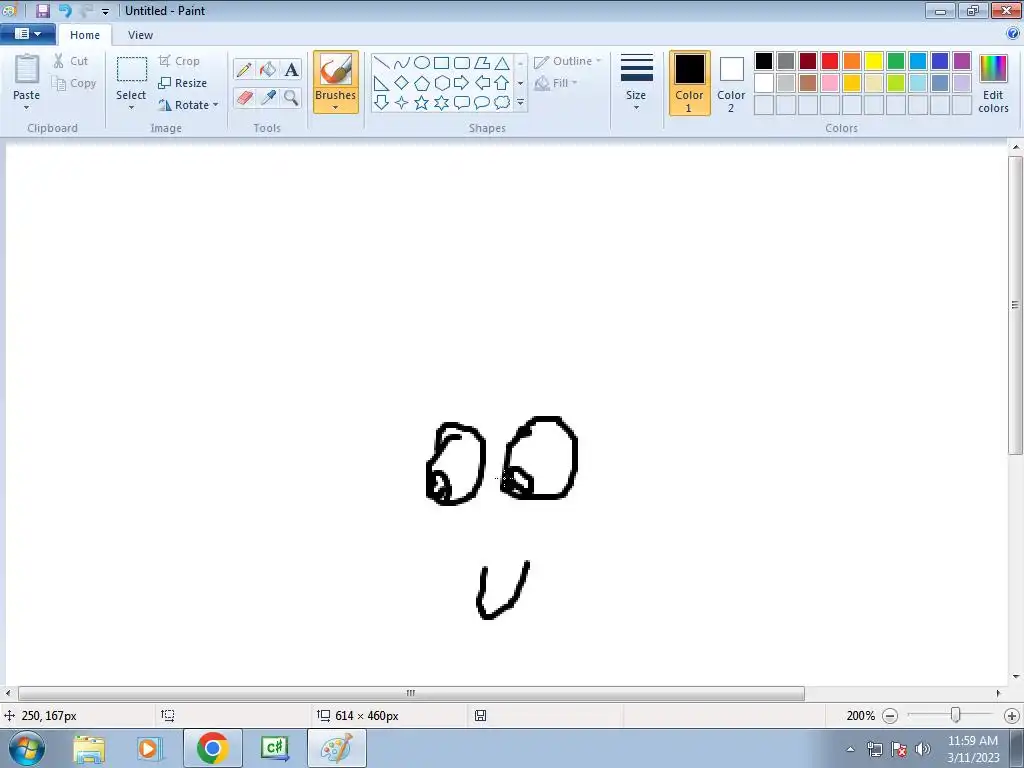This screenshot has height=768, width=1024.
Task: Open the Paint application menu button
Action: coord(27,34)
